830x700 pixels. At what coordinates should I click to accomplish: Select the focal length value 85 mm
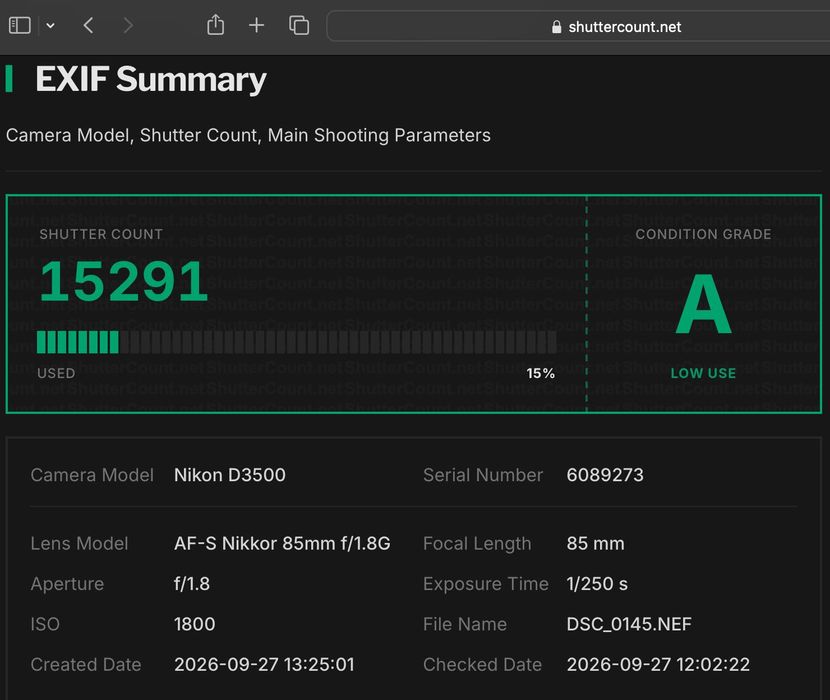click(596, 543)
